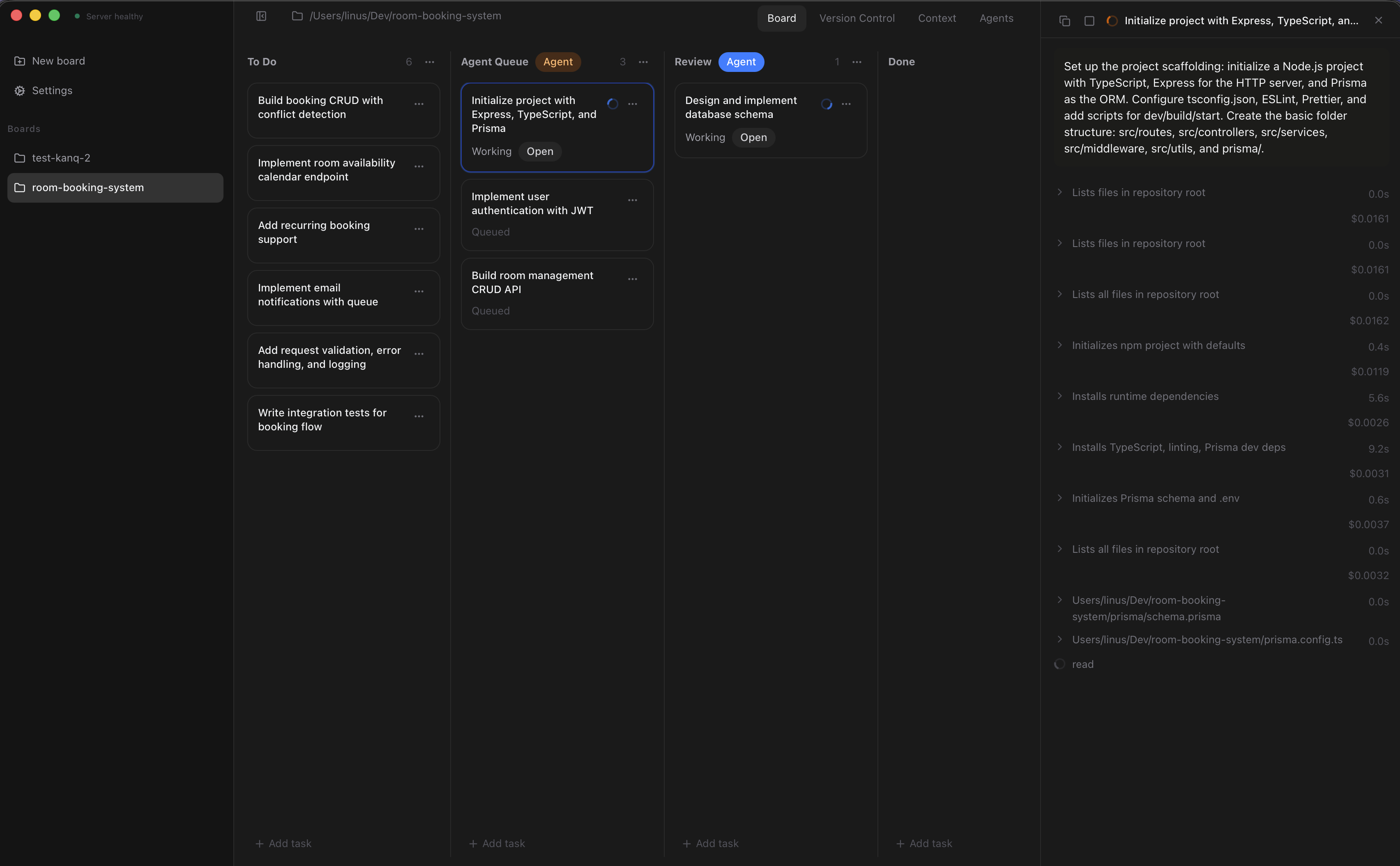This screenshot has height=866, width=1400.
Task: Click the orange progress ring beside the panel title
Action: click(x=1111, y=20)
